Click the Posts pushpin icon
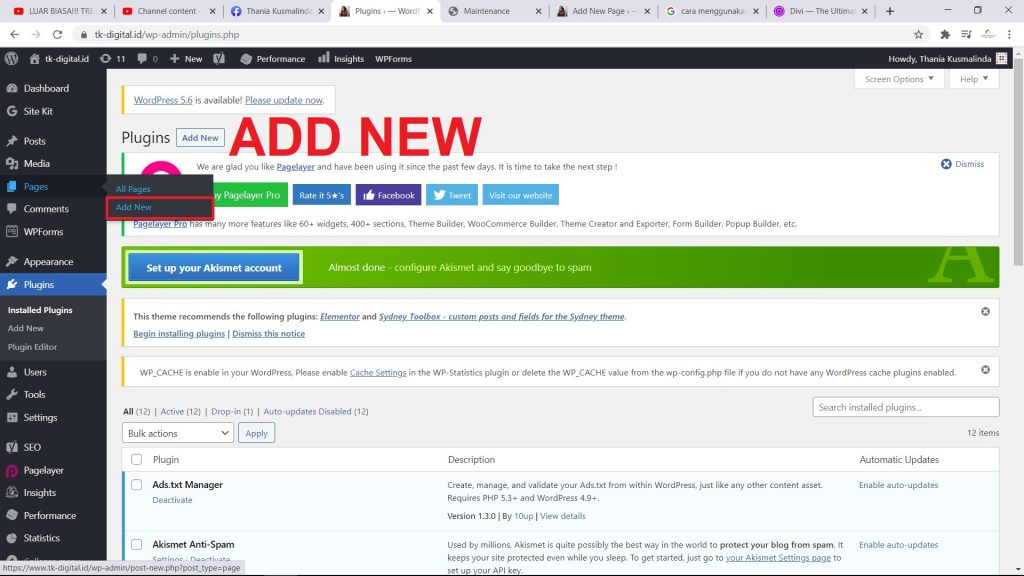This screenshot has height=576, width=1024. (12, 141)
